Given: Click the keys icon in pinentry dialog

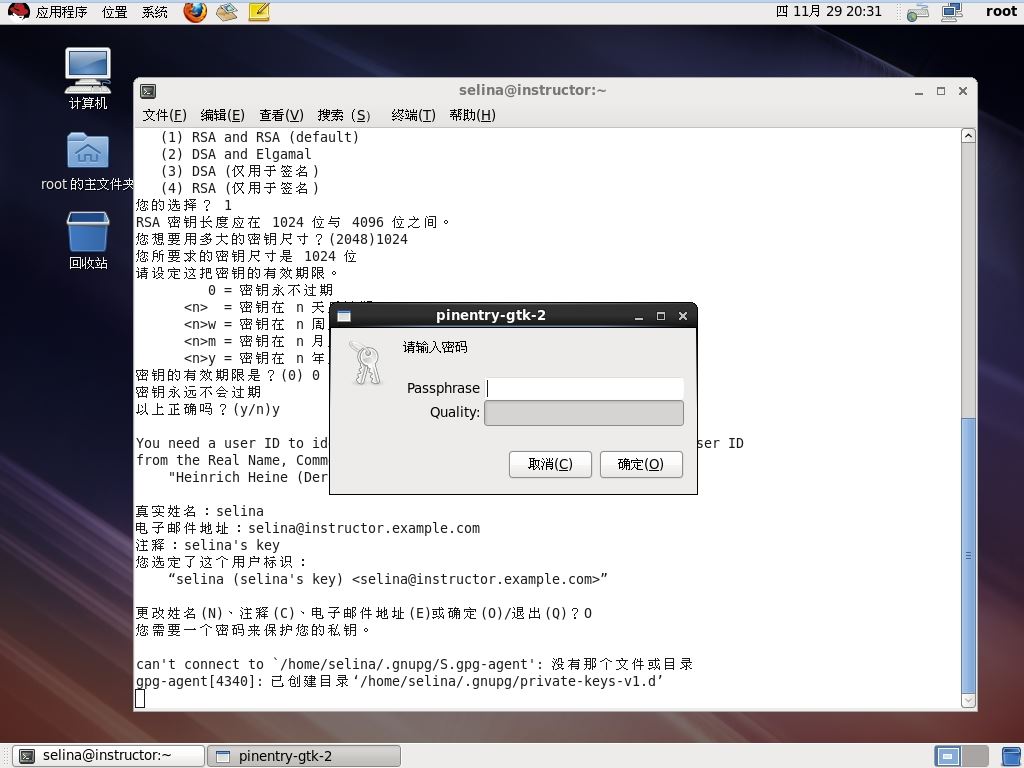Looking at the screenshot, I should coord(366,362).
